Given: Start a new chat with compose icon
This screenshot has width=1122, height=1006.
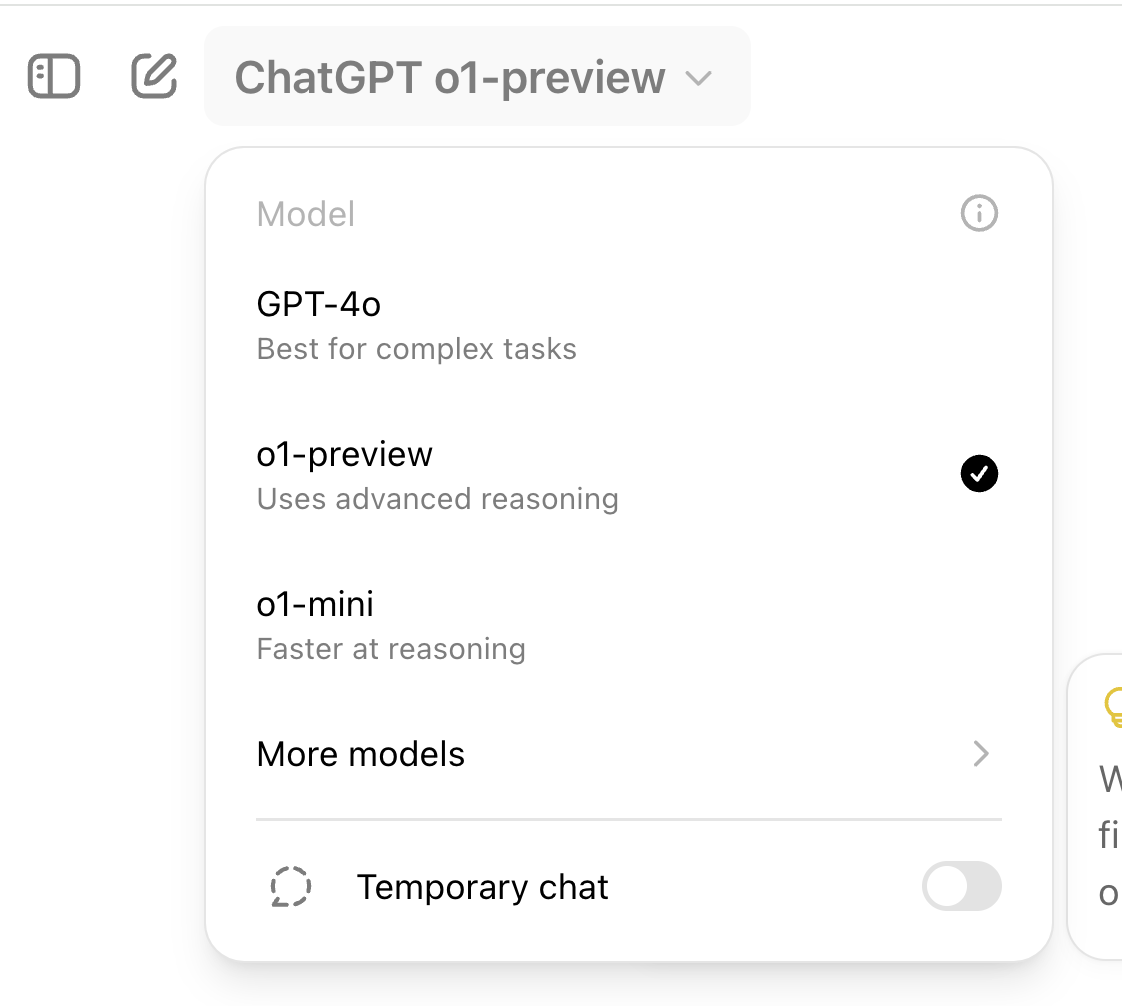Looking at the screenshot, I should [154, 75].
